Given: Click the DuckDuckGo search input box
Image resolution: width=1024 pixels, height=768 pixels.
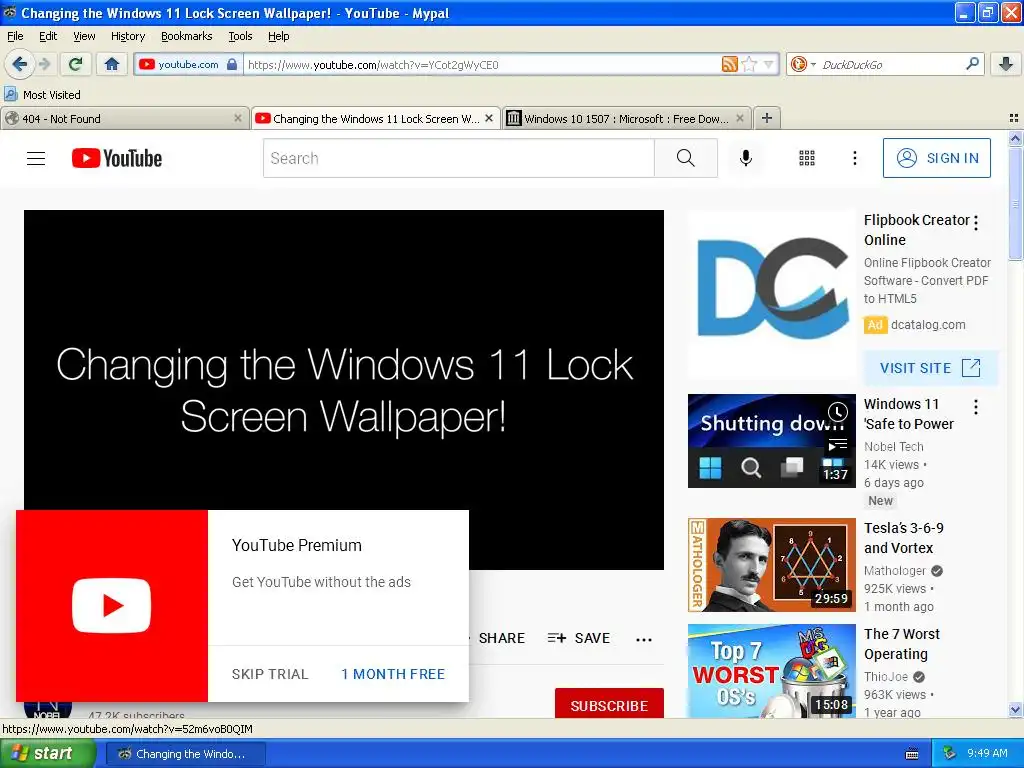Looking at the screenshot, I should tap(891, 64).
